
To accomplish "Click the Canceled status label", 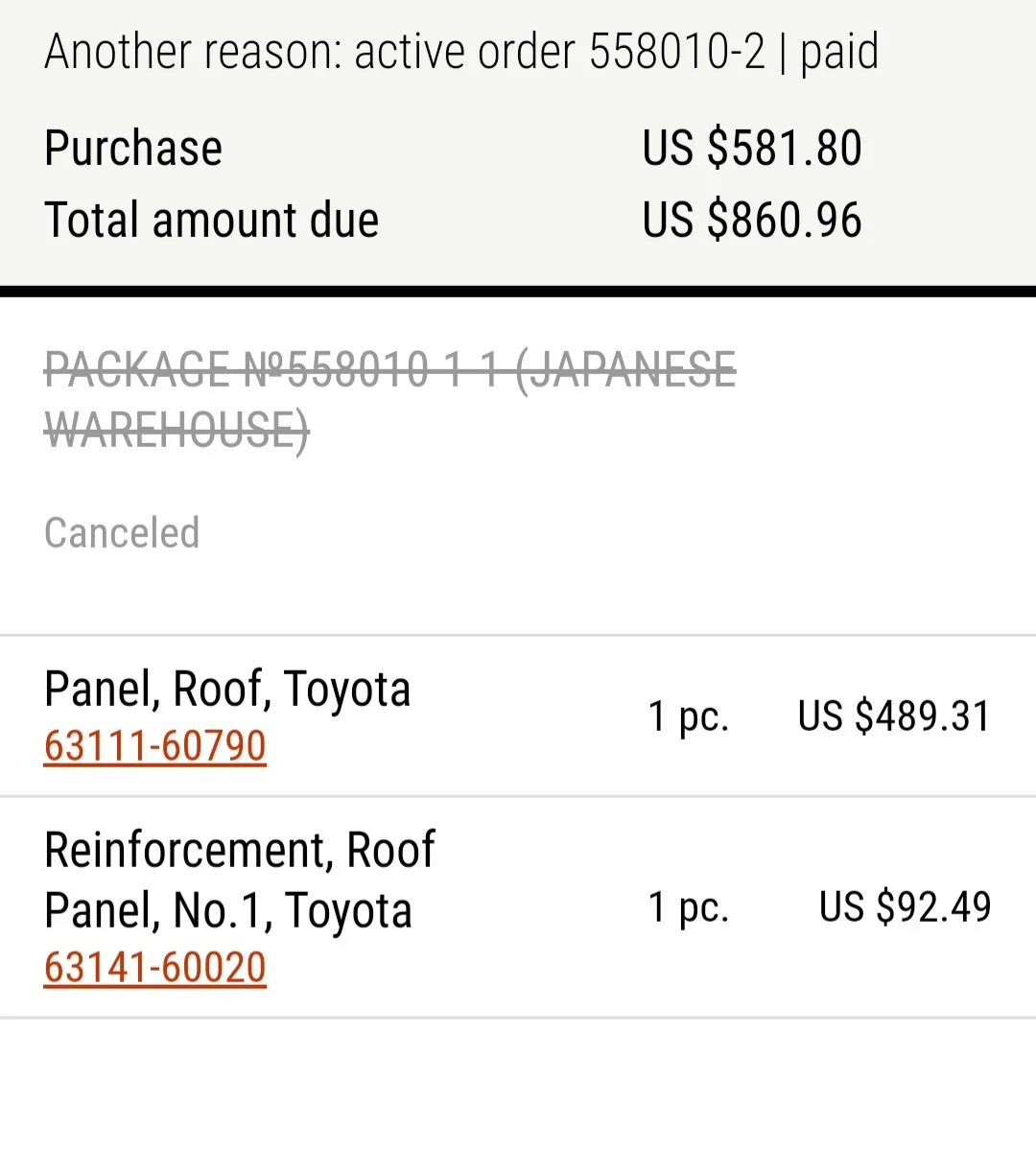I will coord(122,533).
